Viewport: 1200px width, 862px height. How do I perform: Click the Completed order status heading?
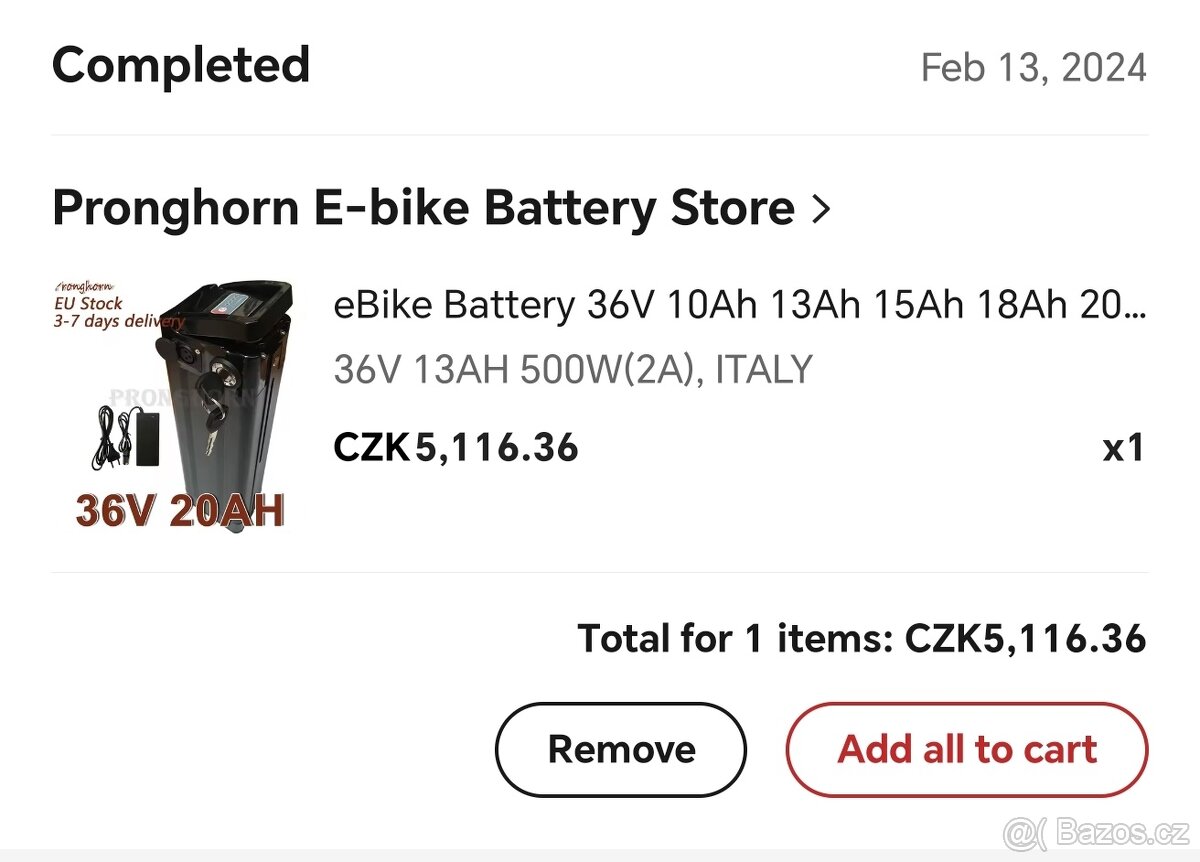click(181, 66)
